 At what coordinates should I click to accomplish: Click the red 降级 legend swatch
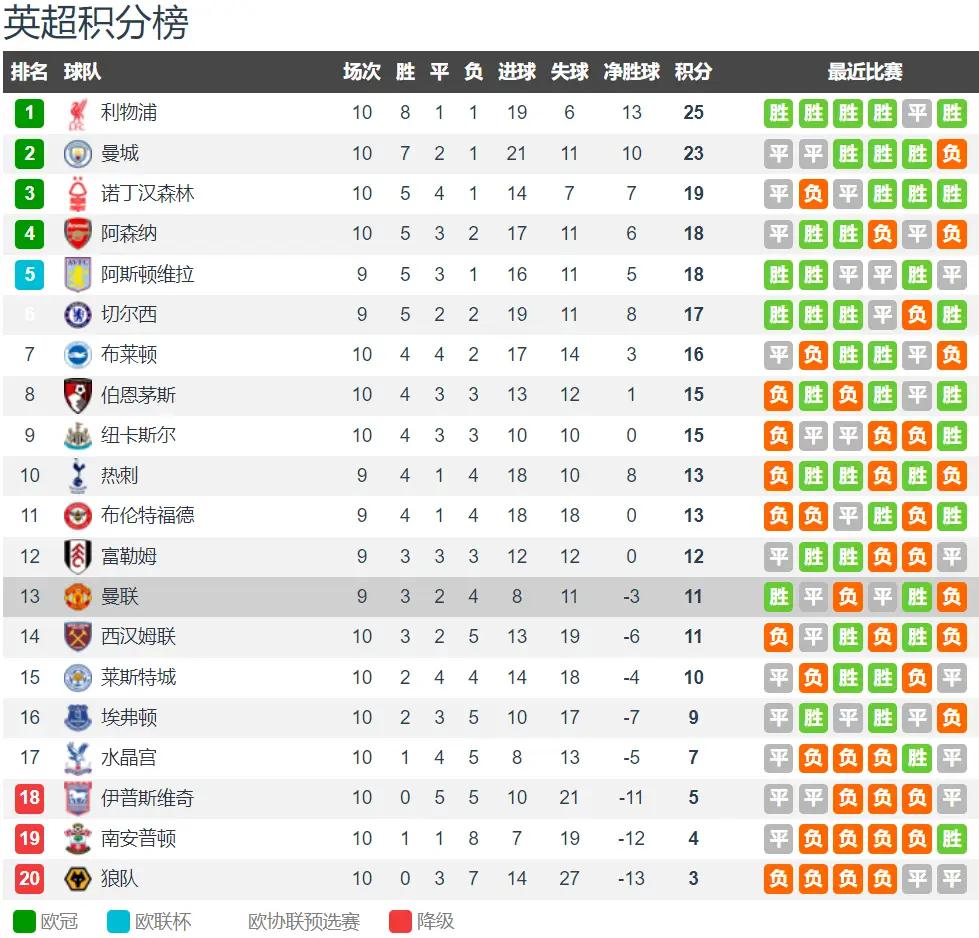click(400, 921)
